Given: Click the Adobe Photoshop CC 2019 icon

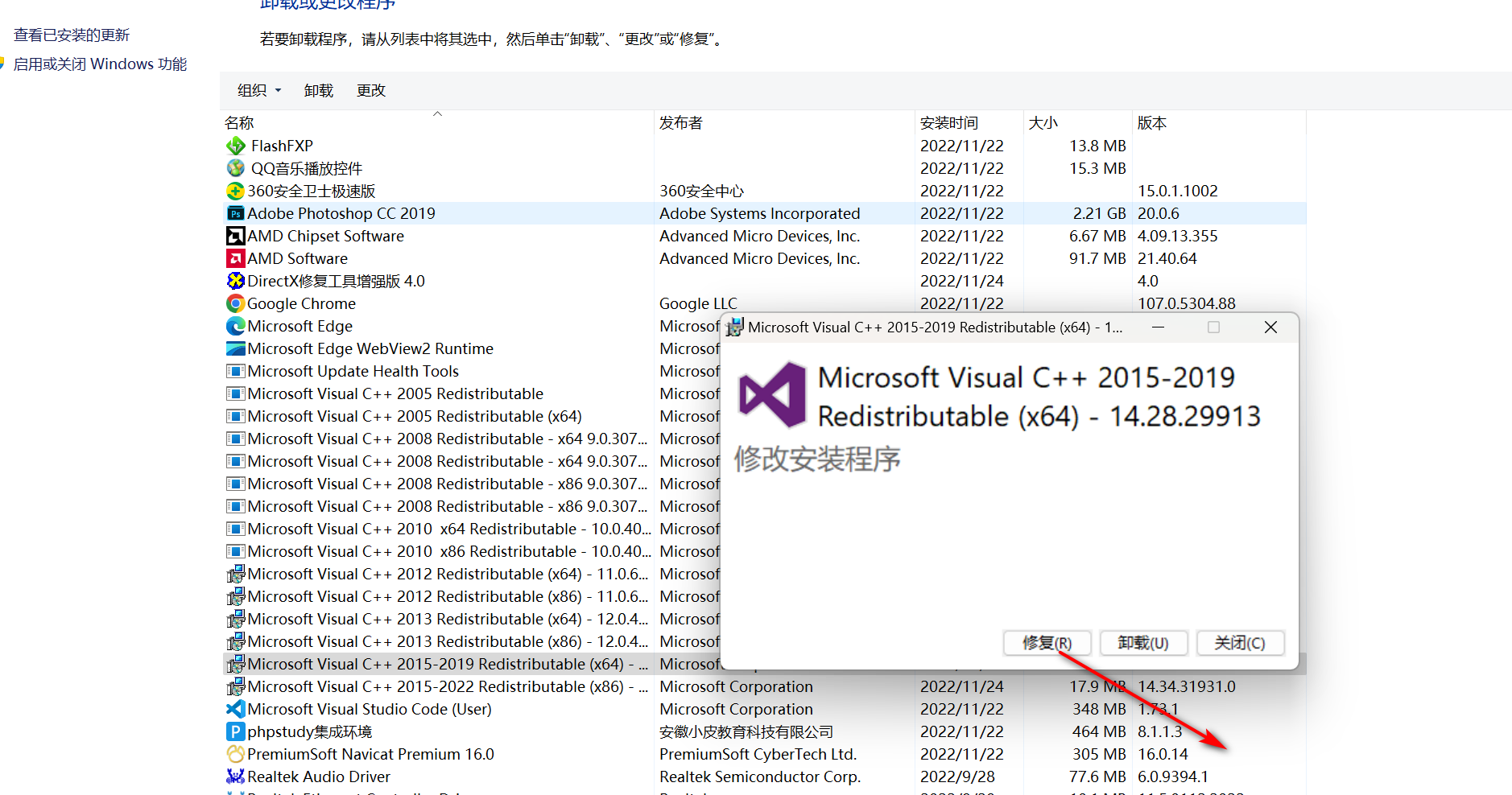Looking at the screenshot, I should 235,213.
